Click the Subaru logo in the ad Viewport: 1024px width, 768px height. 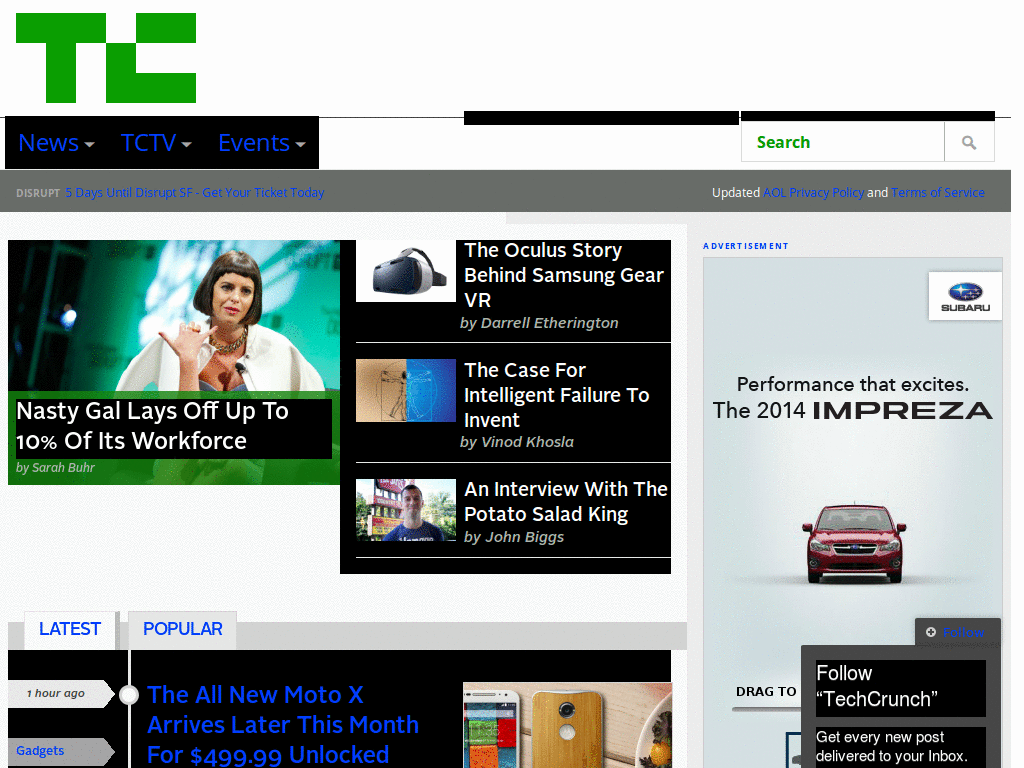point(964,295)
